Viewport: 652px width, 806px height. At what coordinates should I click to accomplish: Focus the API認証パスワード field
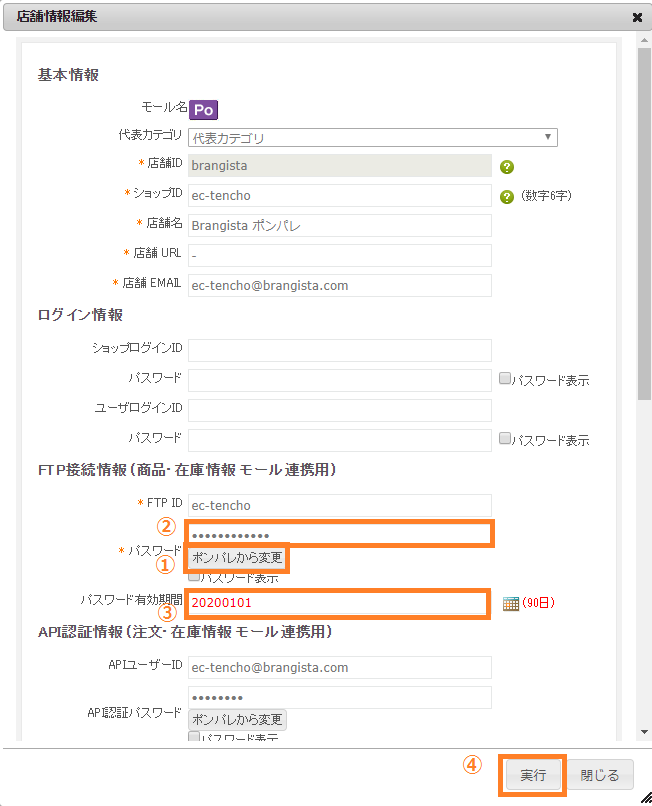(340, 697)
